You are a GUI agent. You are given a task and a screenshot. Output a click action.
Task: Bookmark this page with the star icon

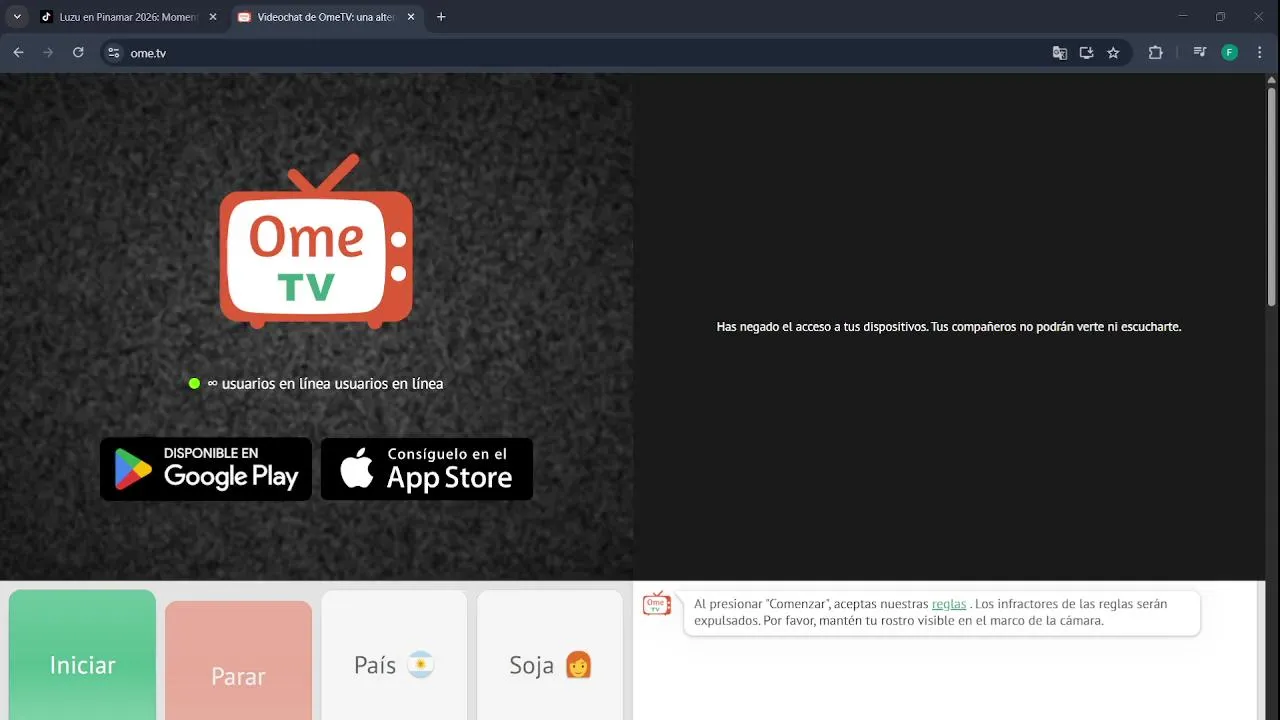(1113, 53)
